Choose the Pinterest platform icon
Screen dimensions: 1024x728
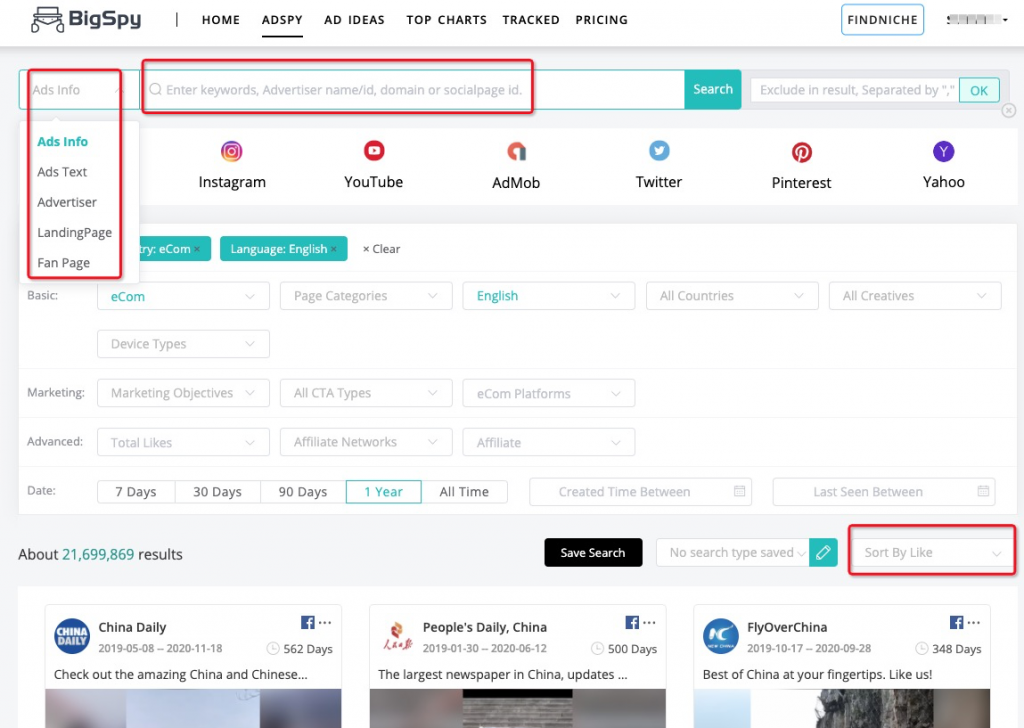pyautogui.click(x=801, y=152)
